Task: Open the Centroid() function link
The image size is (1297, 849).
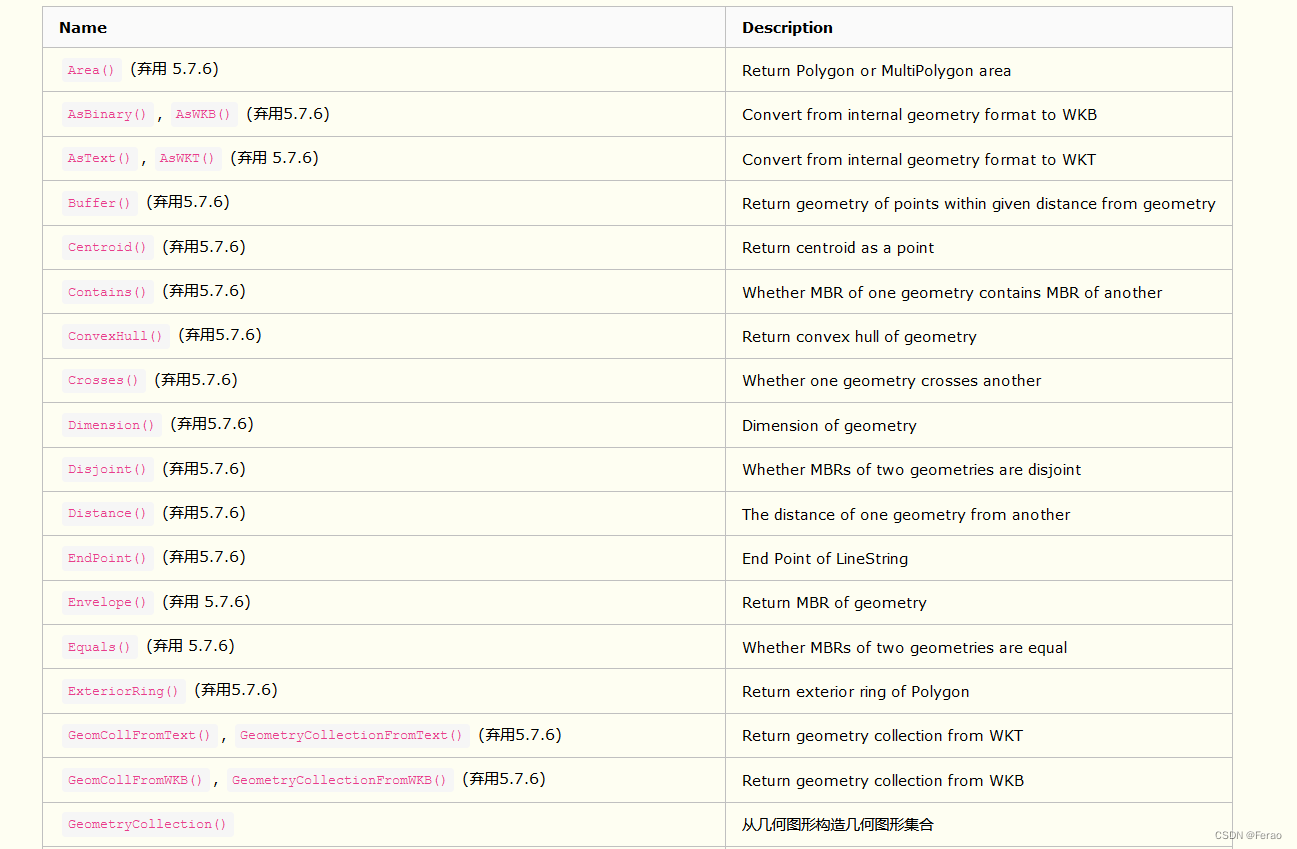Action: pos(107,247)
